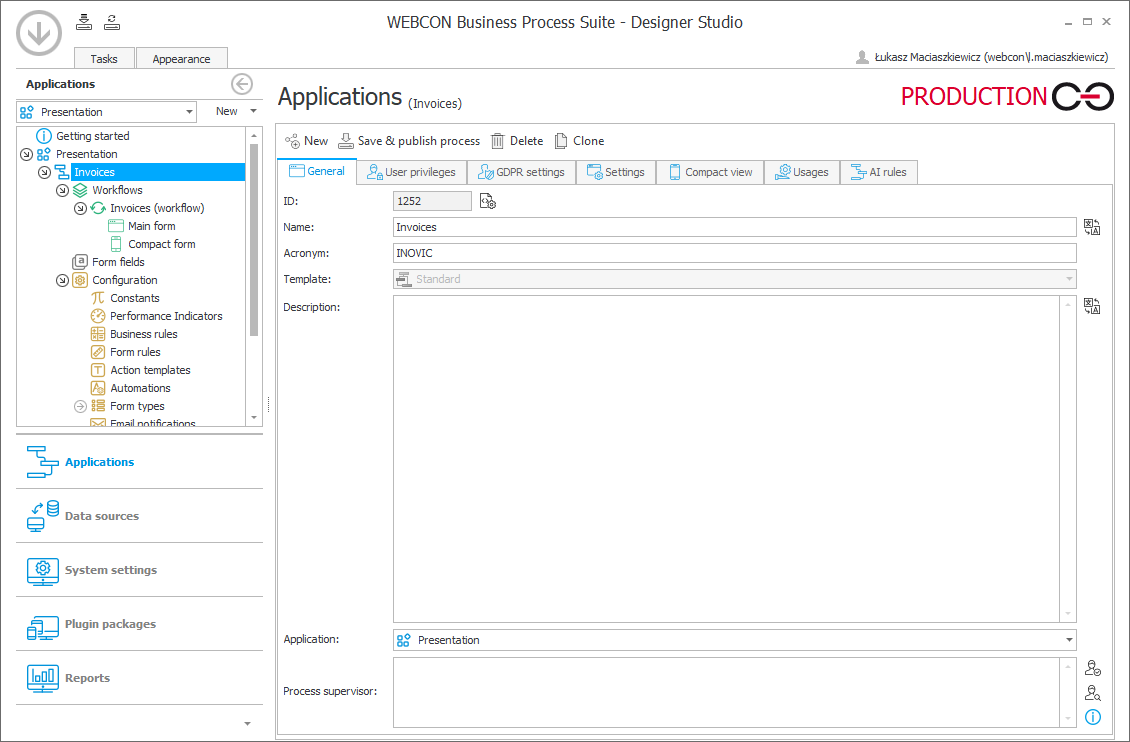Image resolution: width=1130 pixels, height=742 pixels.
Task: Click tree scrollbar down arrow
Action: click(254, 418)
